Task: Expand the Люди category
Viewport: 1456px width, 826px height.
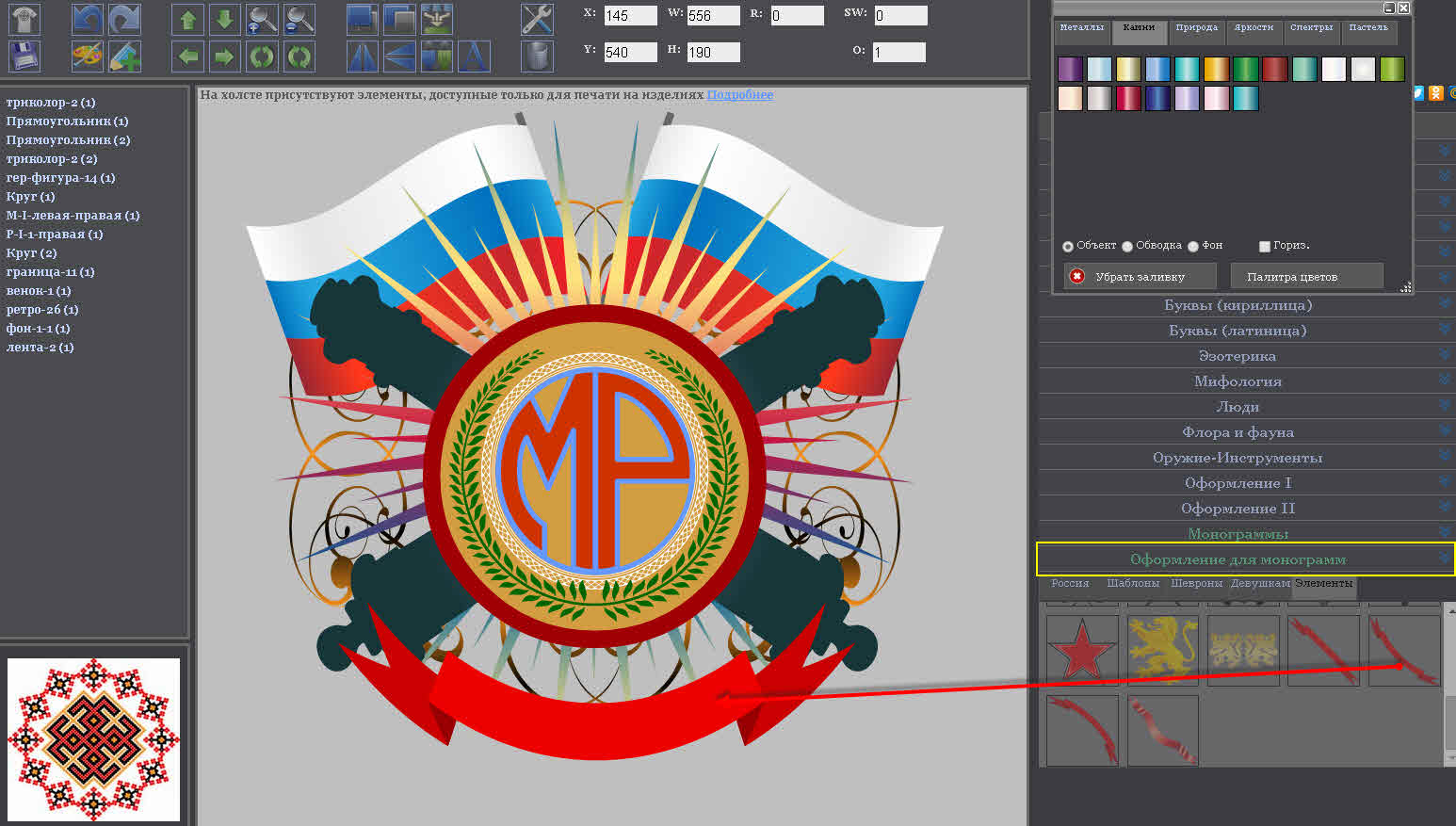Action: click(1247, 407)
